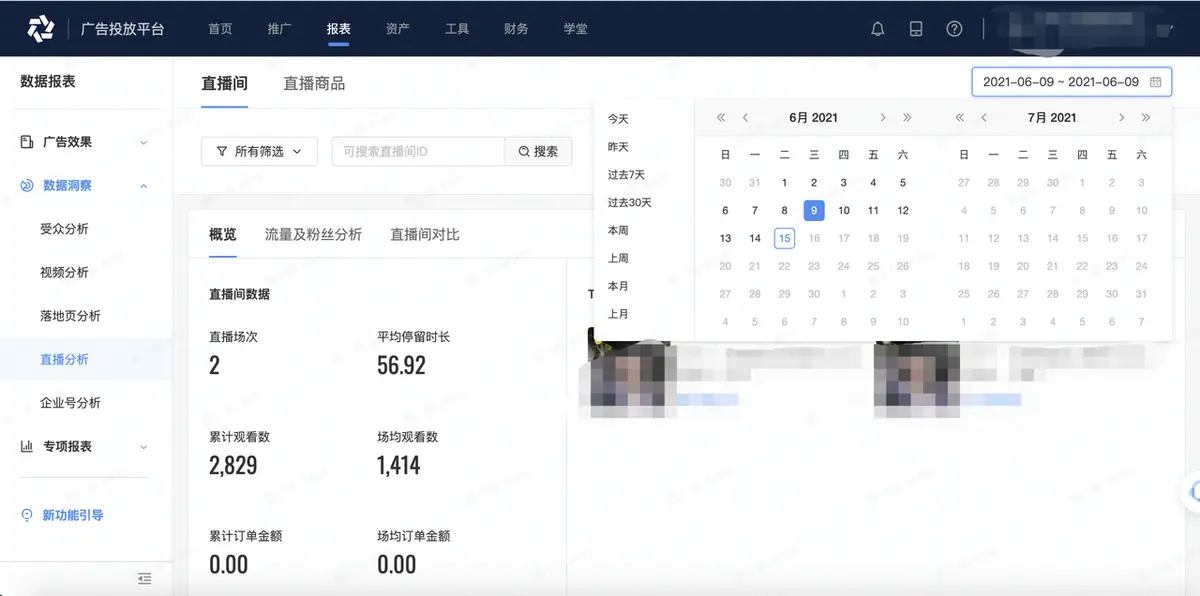Click the 新功能引导 link

pos(73,516)
